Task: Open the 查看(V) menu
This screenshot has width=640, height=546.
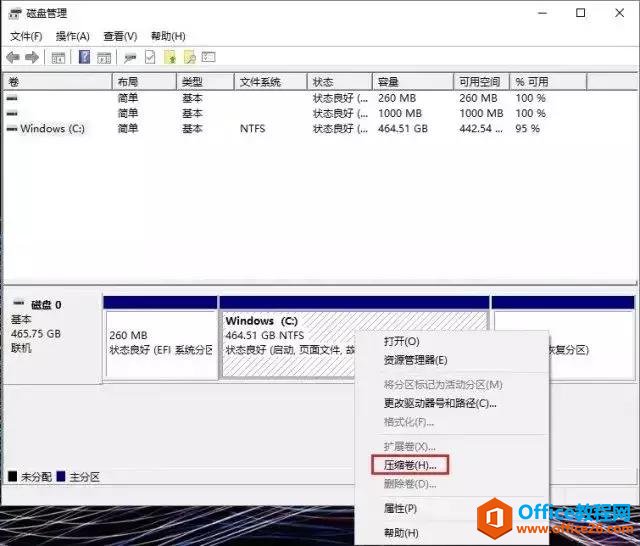Action: tap(120, 36)
